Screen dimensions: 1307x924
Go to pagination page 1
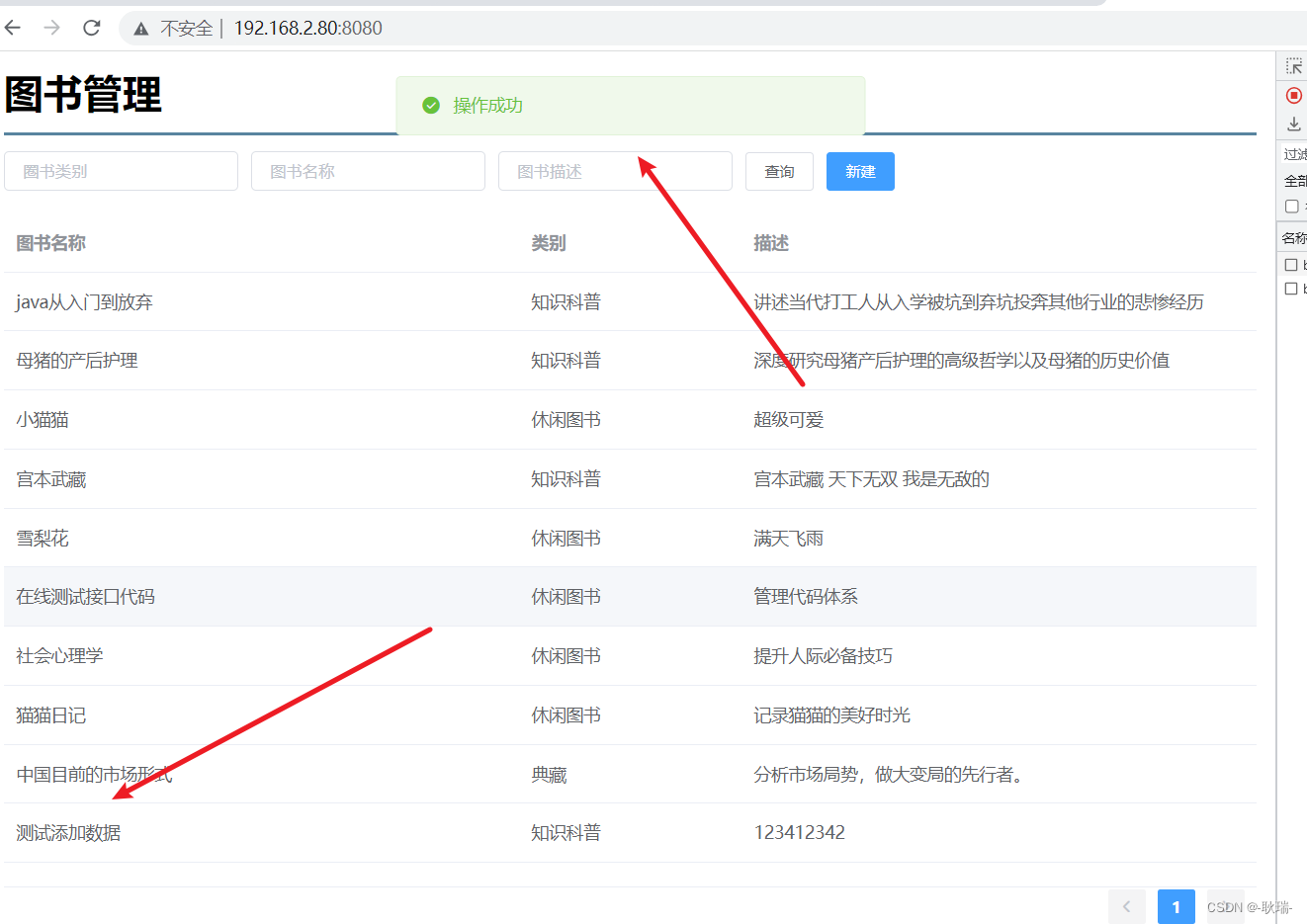coord(1176,906)
